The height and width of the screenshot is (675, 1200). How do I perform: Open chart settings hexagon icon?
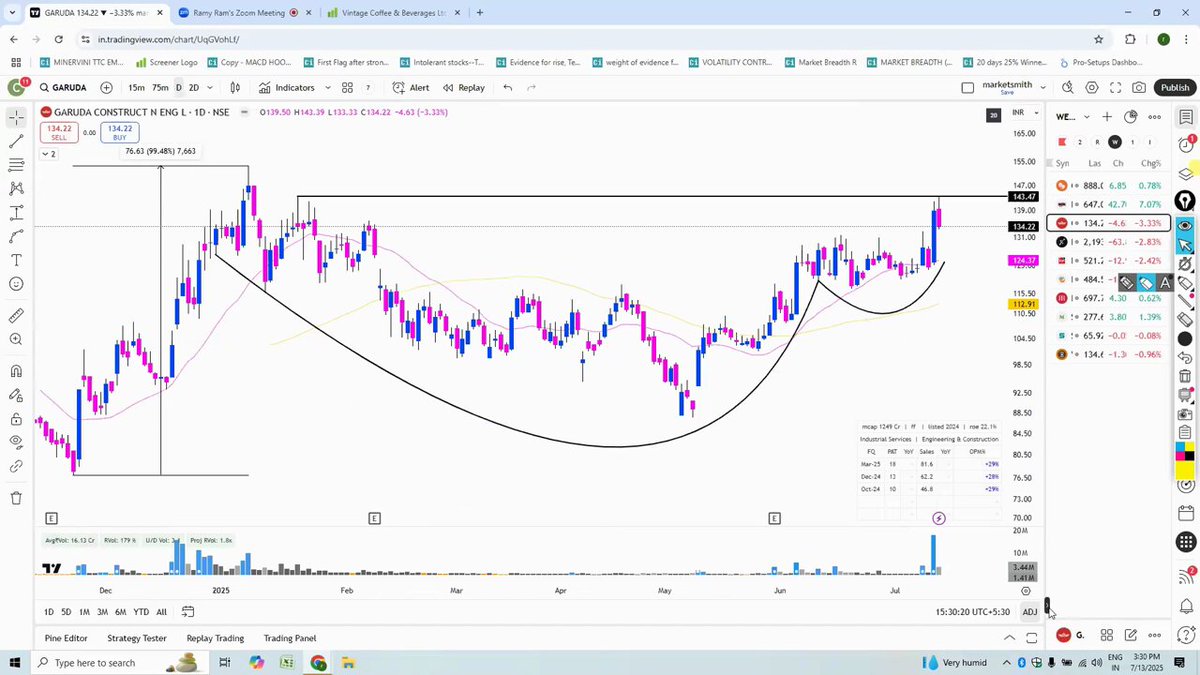point(1094,87)
